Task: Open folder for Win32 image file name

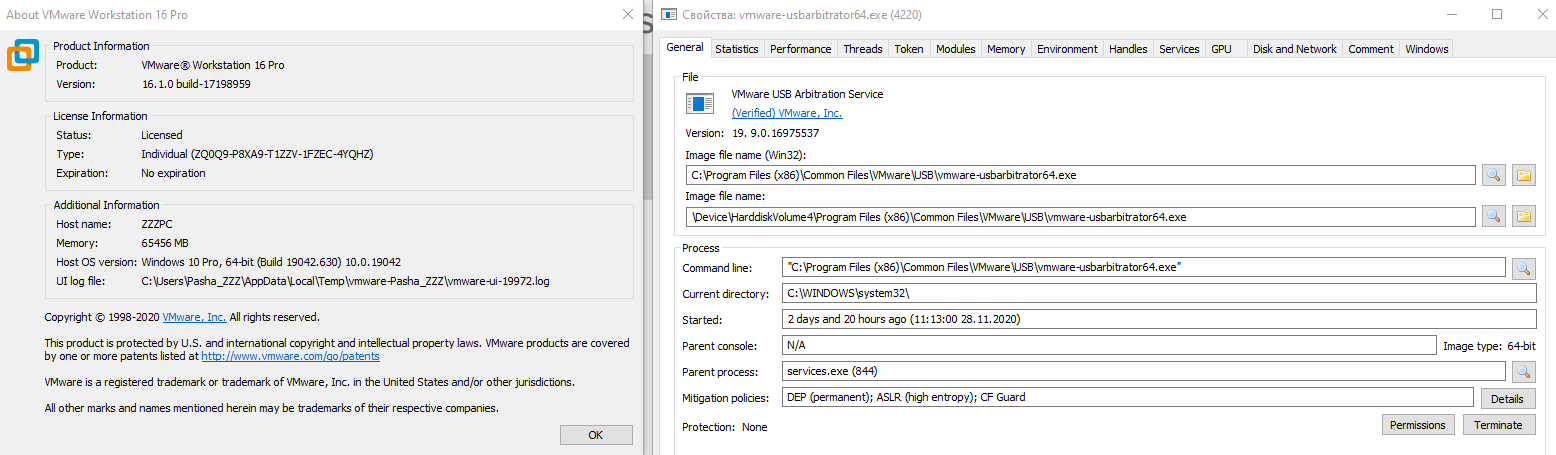Action: coord(1523,175)
